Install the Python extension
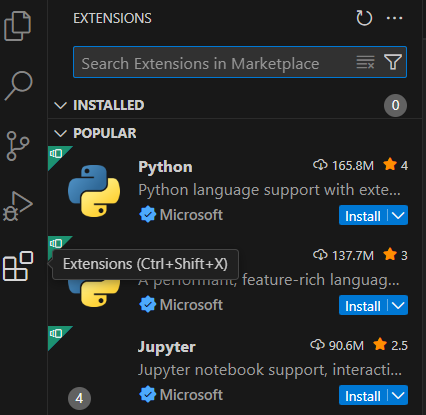Image resolution: width=426 pixels, height=415 pixels. [363, 216]
